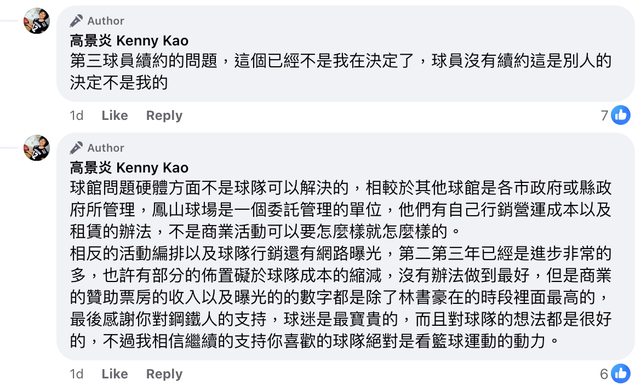Click the comment text starting with 球館問題硬體方面
Screen dimensions: 641x391
point(341,264)
